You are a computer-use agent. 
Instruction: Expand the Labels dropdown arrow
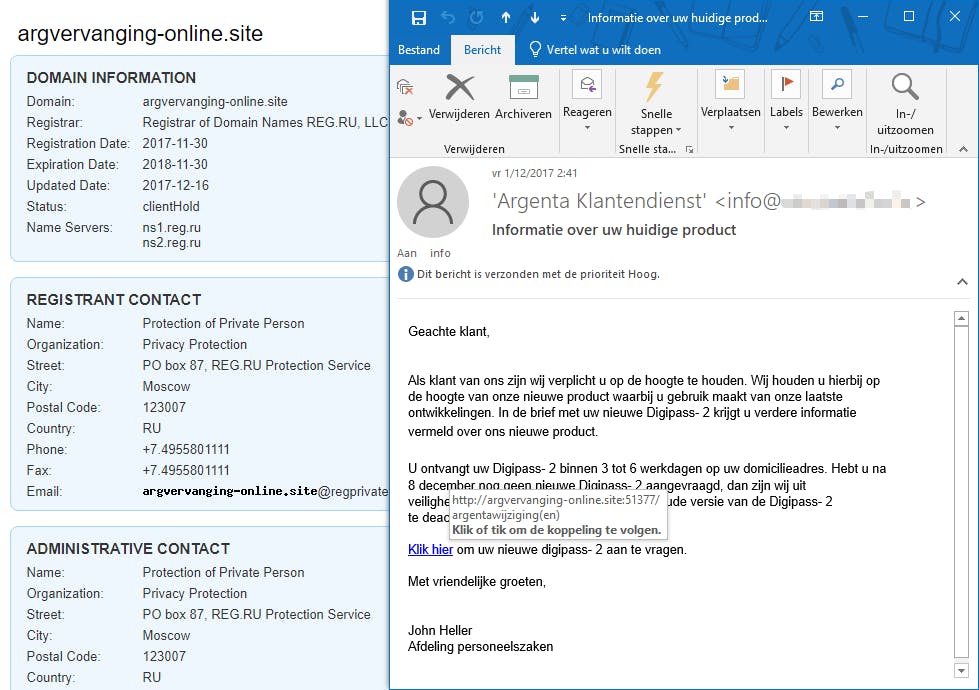tap(787, 128)
